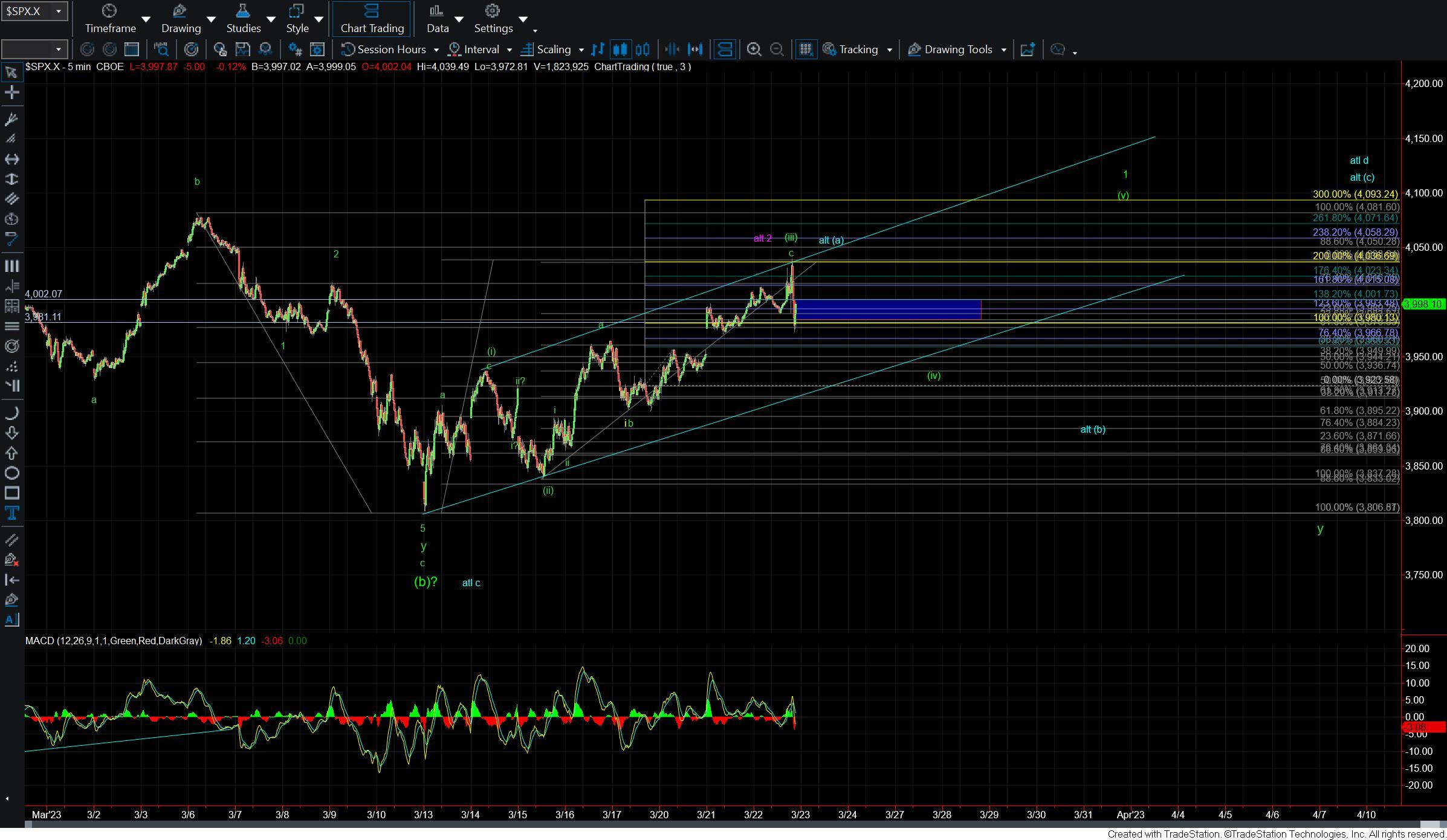Viewport: 1447px width, 840px height.
Task: Click the calendar window toolbar icon
Action: 131,50
